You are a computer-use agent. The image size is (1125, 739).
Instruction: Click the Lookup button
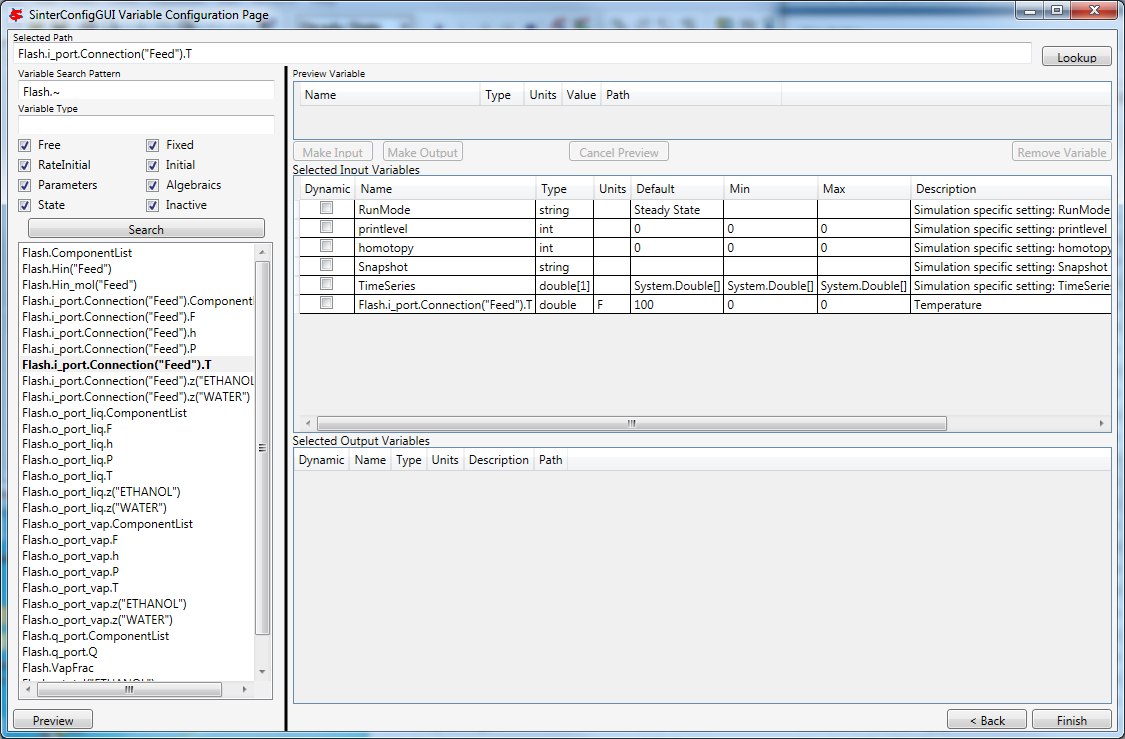(x=1076, y=57)
